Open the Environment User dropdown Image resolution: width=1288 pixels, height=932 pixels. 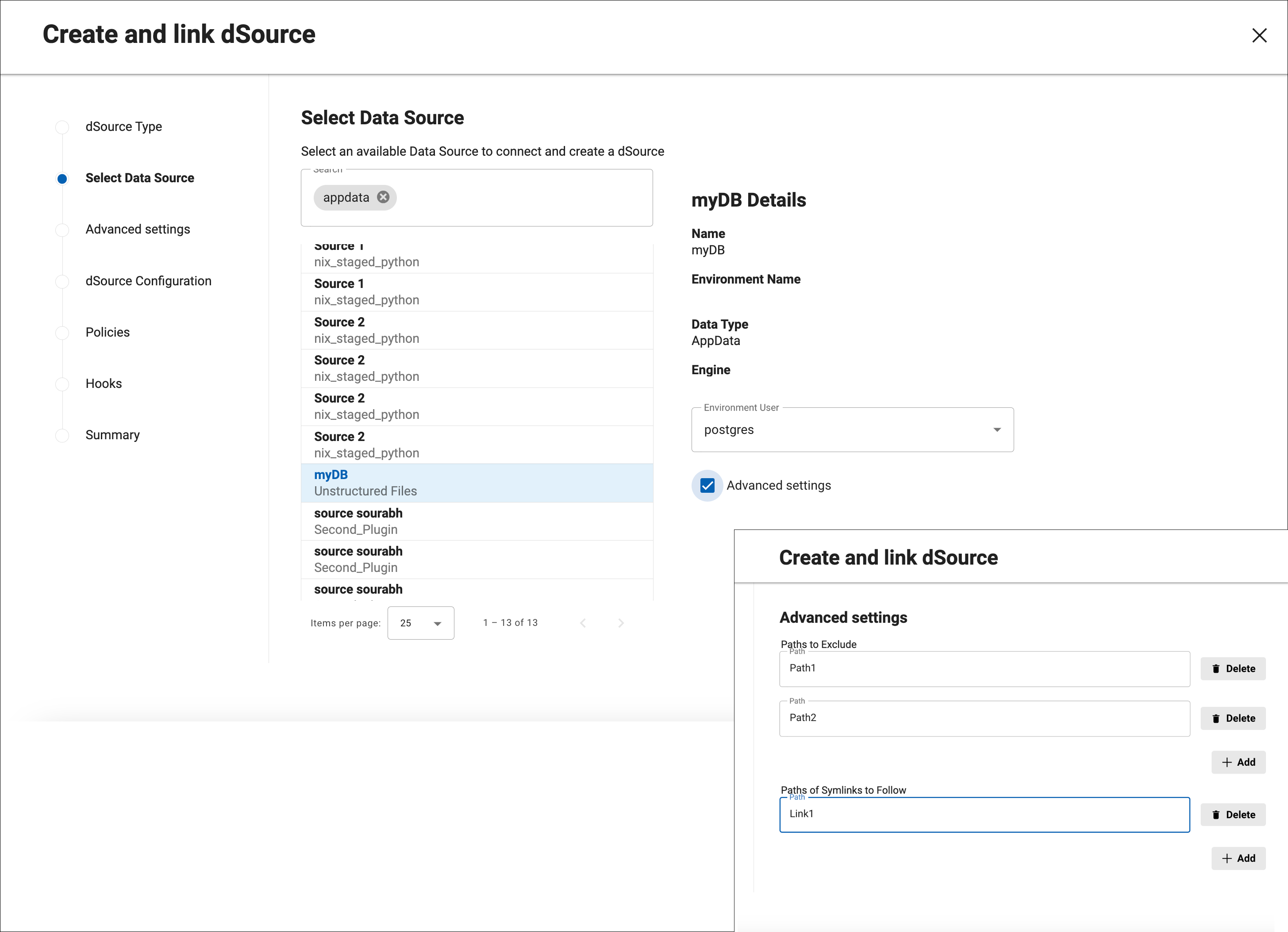coord(852,430)
